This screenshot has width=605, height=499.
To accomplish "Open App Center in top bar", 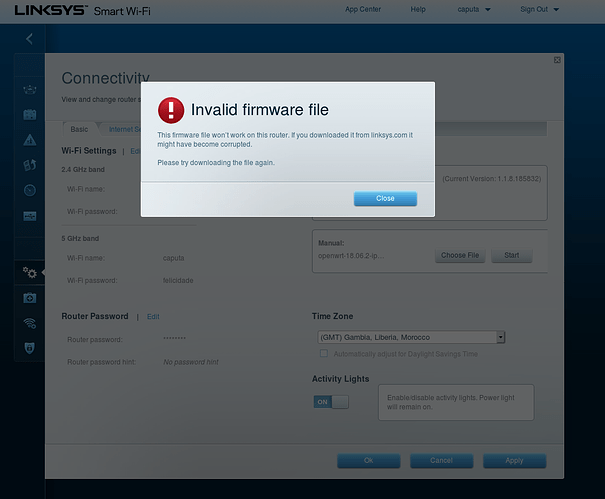I will [363, 9].
